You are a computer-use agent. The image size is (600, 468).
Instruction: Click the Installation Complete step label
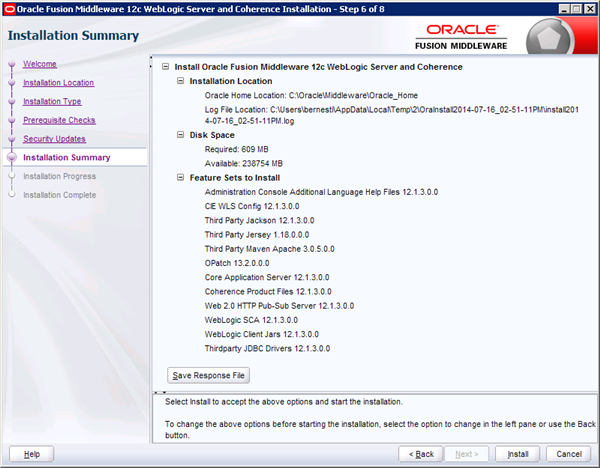click(59, 195)
